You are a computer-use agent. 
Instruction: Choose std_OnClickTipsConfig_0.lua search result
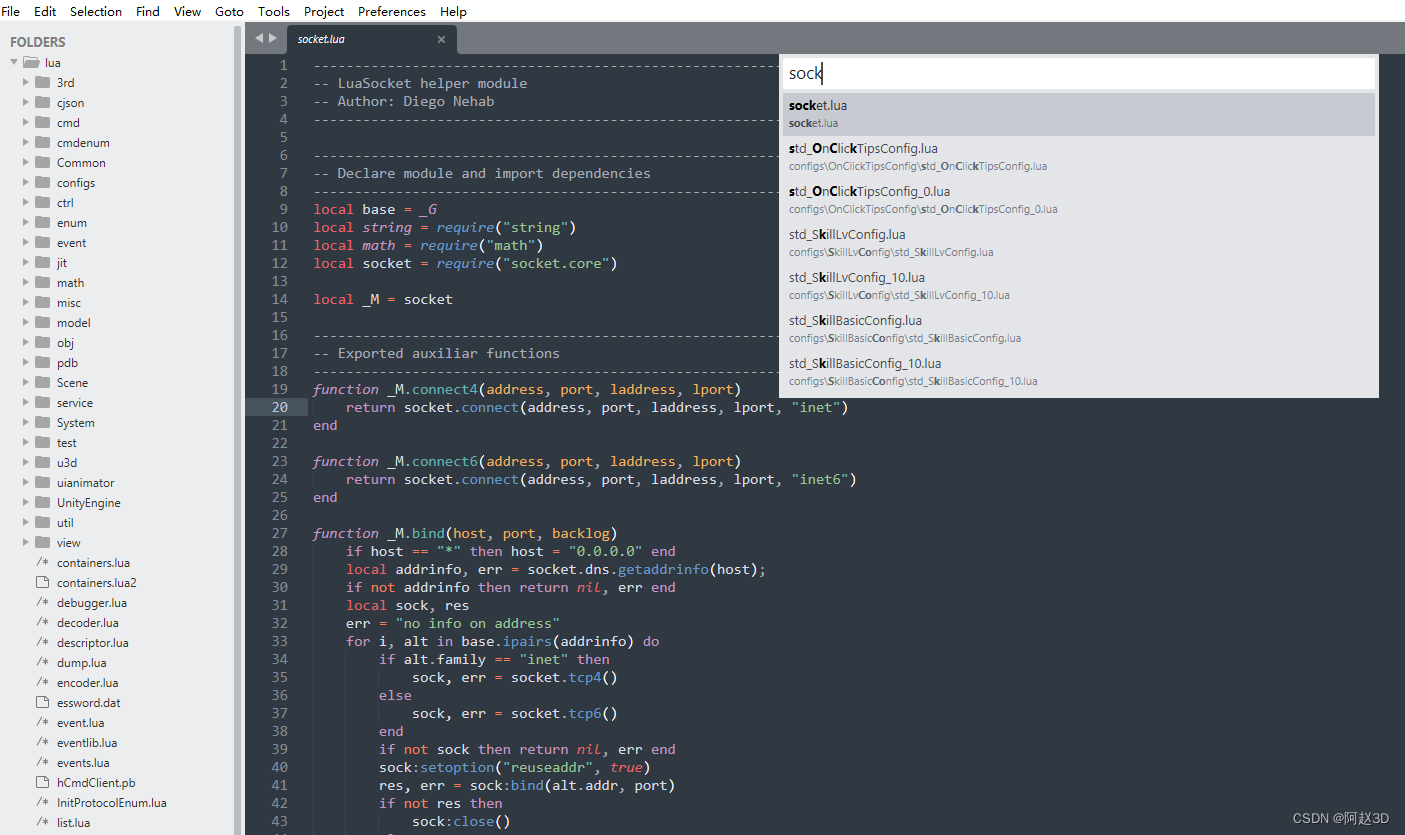[x=1079, y=200]
